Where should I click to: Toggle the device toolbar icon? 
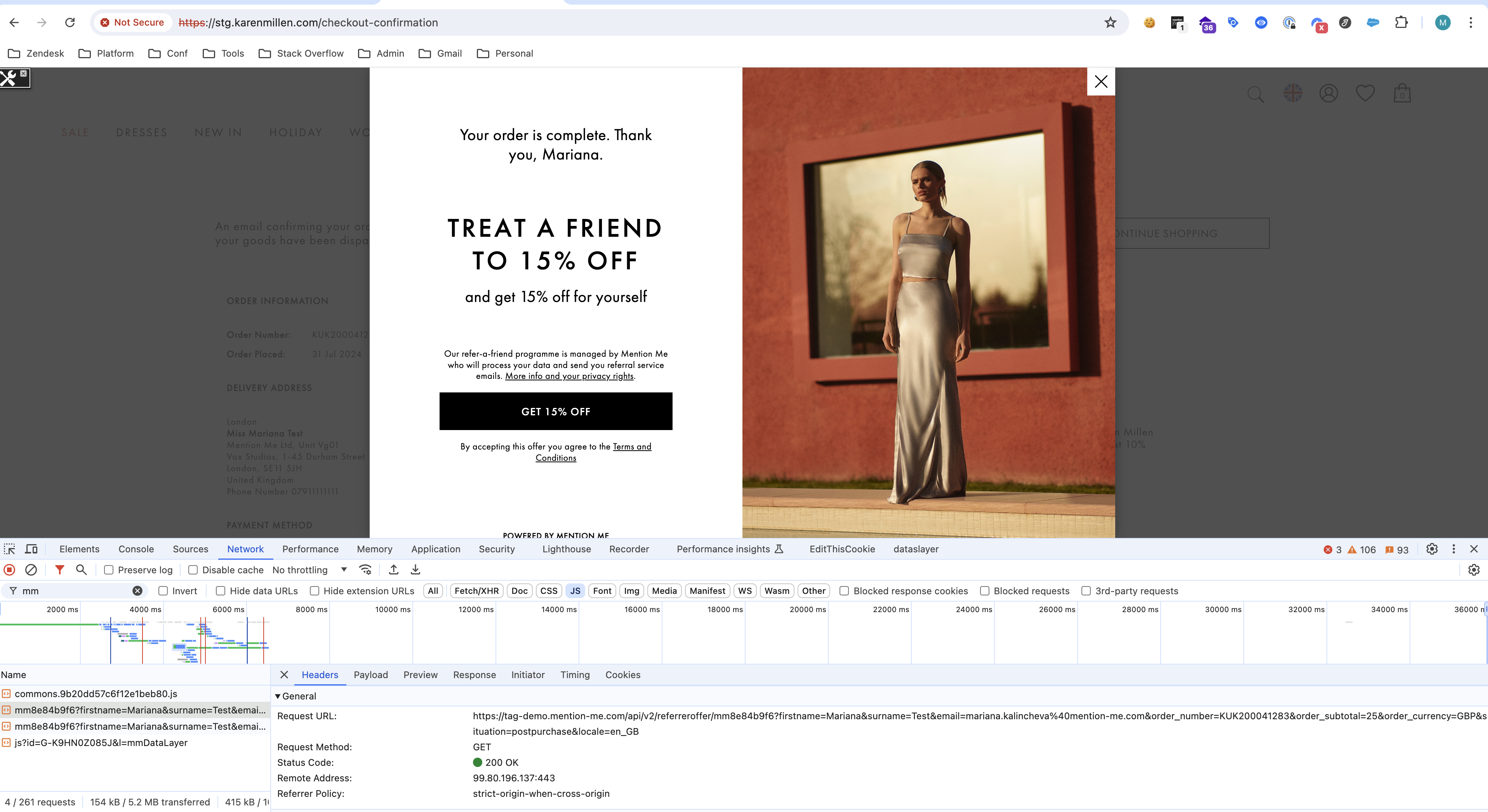(x=31, y=549)
